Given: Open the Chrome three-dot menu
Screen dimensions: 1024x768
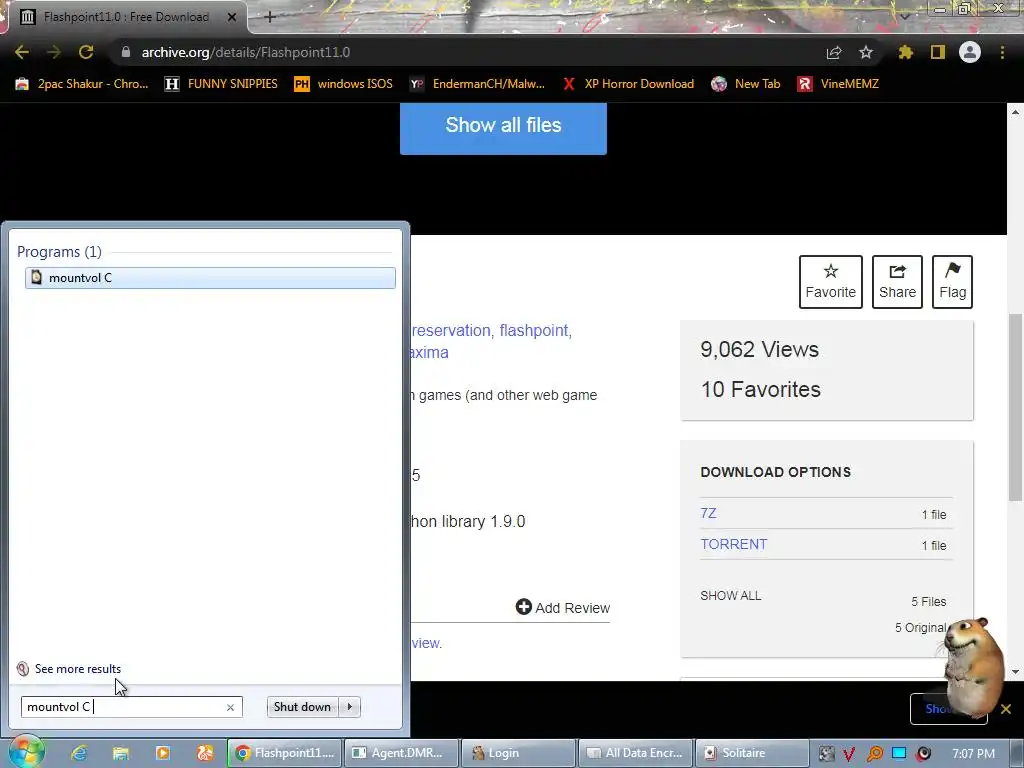Looking at the screenshot, I should [1002, 52].
